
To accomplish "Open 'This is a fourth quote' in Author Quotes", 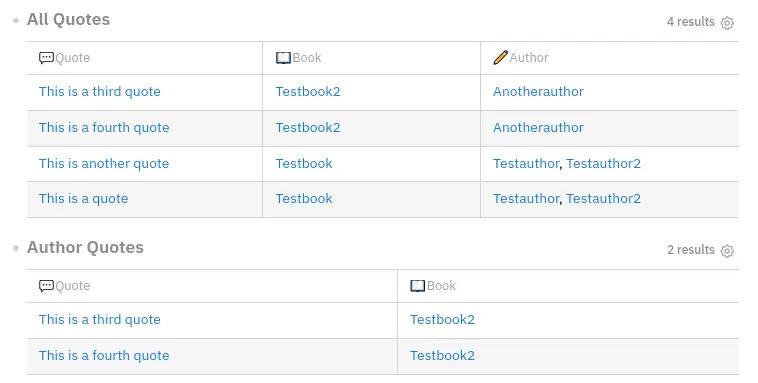I will (x=104, y=355).
